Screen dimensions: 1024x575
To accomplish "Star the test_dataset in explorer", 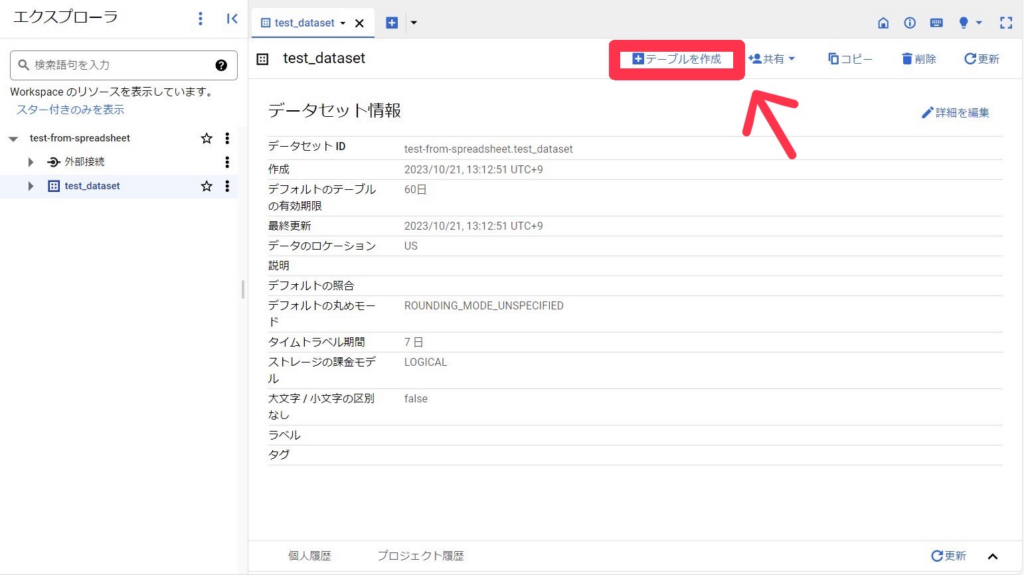I will point(207,186).
